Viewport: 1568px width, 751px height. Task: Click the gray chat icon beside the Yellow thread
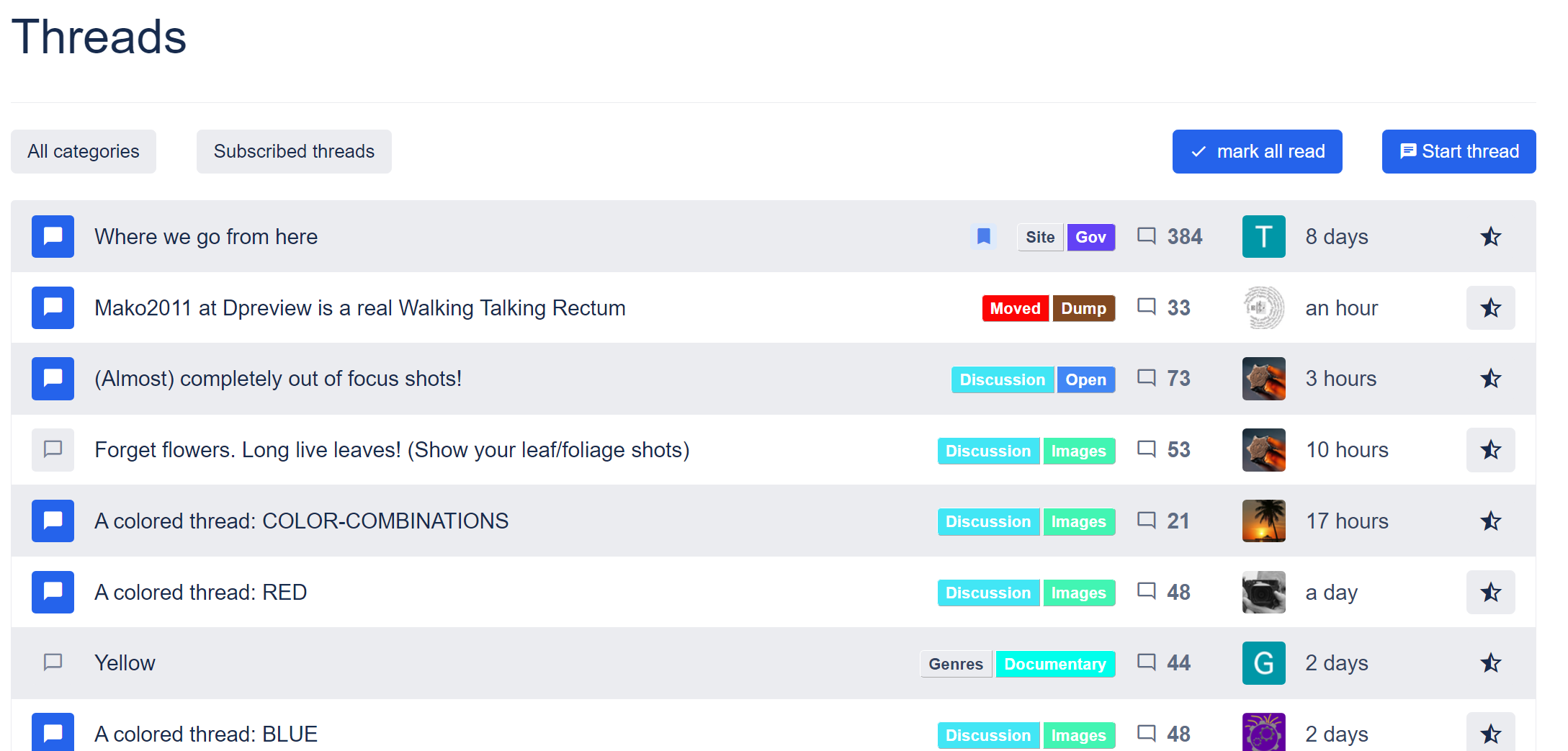pos(53,662)
